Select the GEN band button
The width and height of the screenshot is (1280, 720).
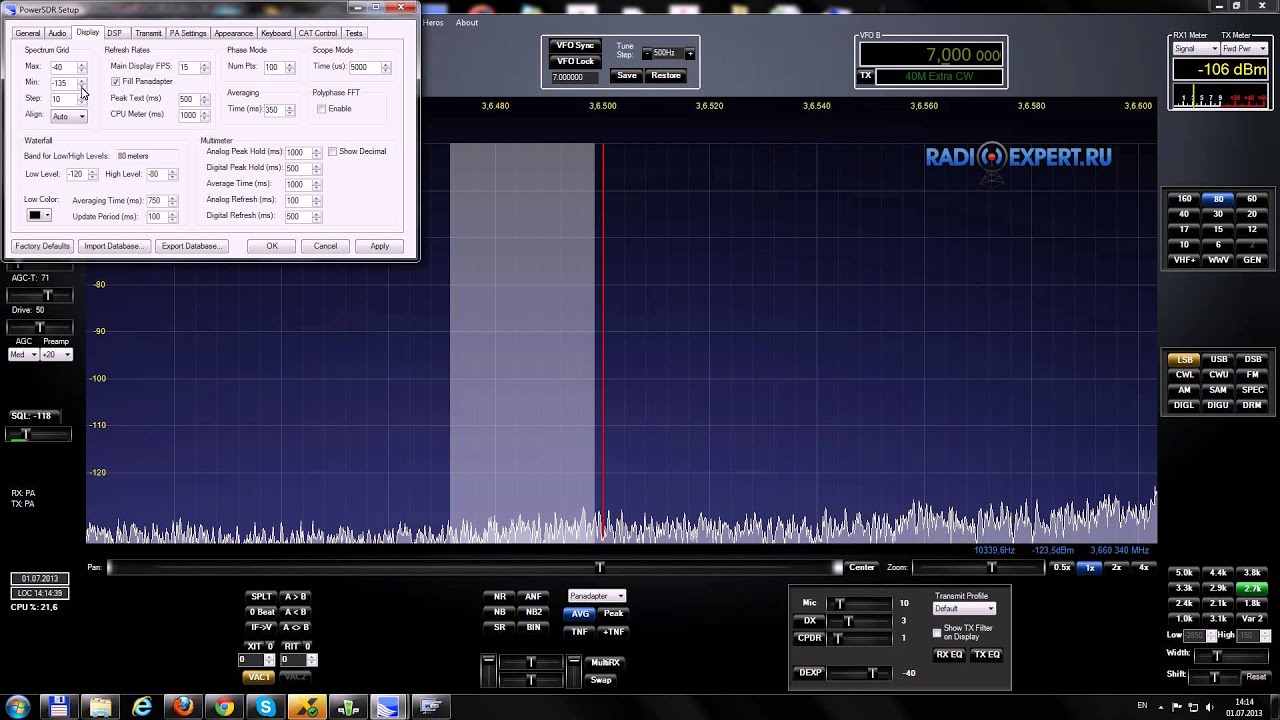1252,260
